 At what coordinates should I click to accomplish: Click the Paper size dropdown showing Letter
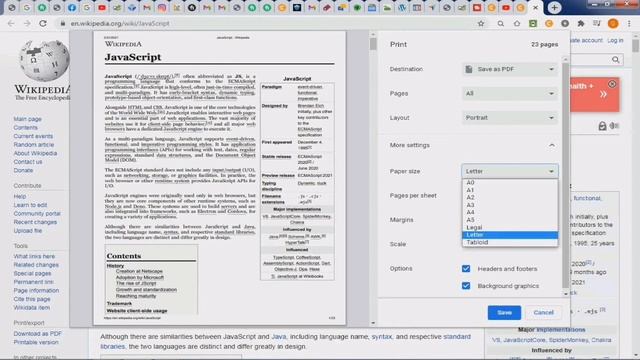click(509, 171)
